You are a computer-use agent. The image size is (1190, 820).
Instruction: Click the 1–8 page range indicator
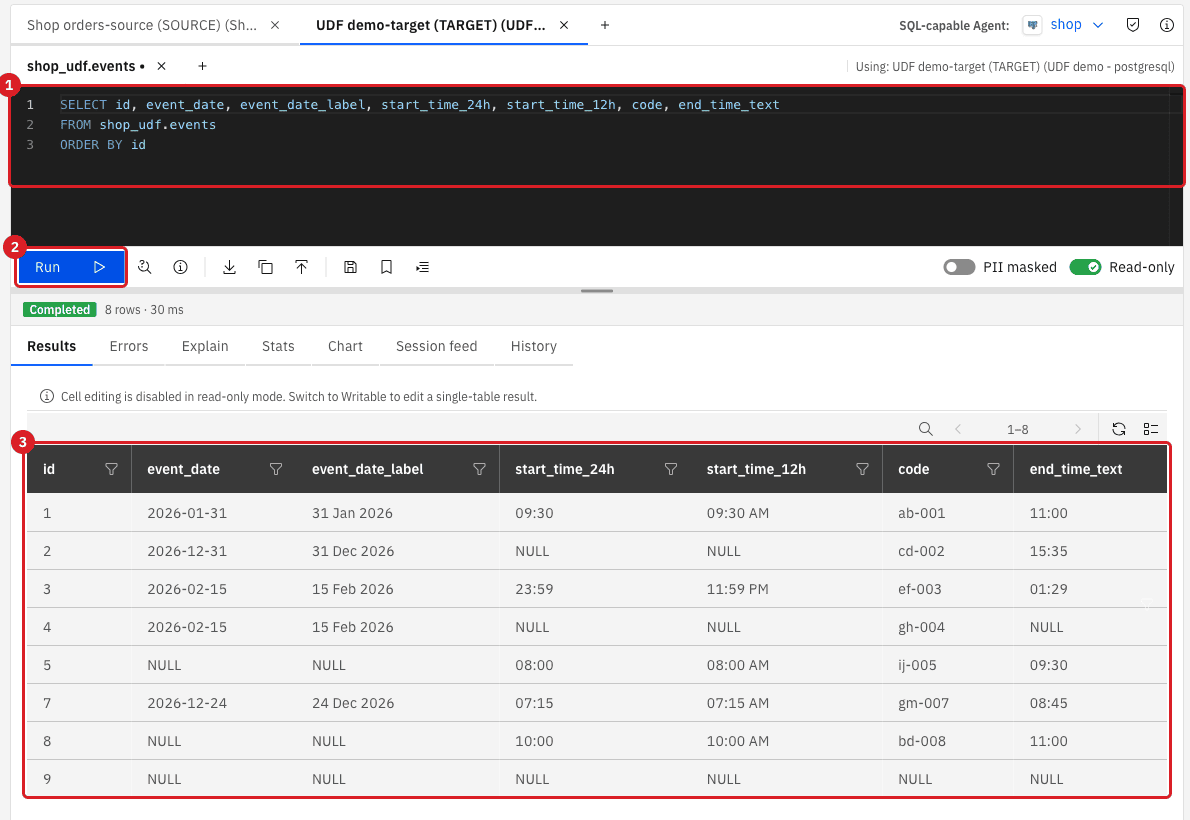pyautogui.click(x=1018, y=430)
